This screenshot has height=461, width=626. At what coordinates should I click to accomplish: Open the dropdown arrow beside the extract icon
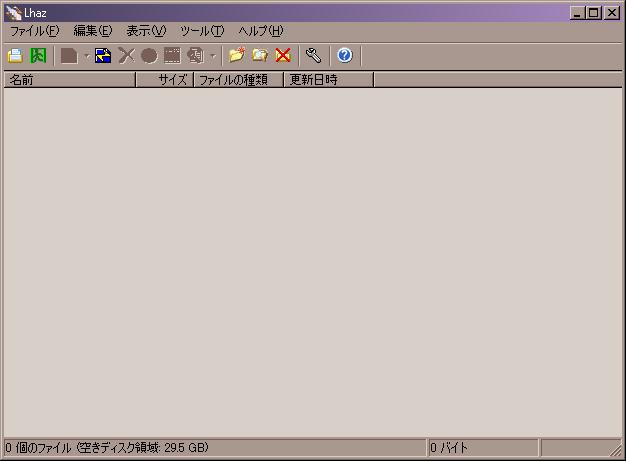[87, 56]
